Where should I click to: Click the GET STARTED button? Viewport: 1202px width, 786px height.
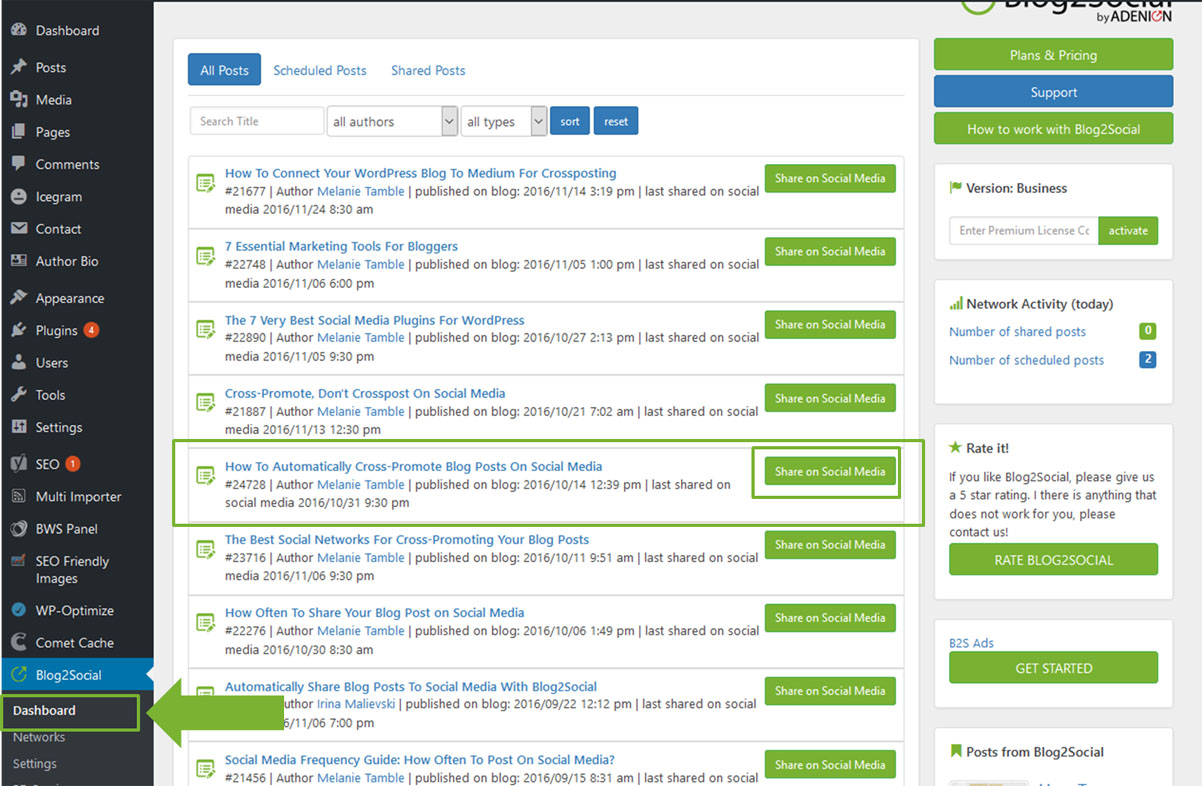(1053, 668)
